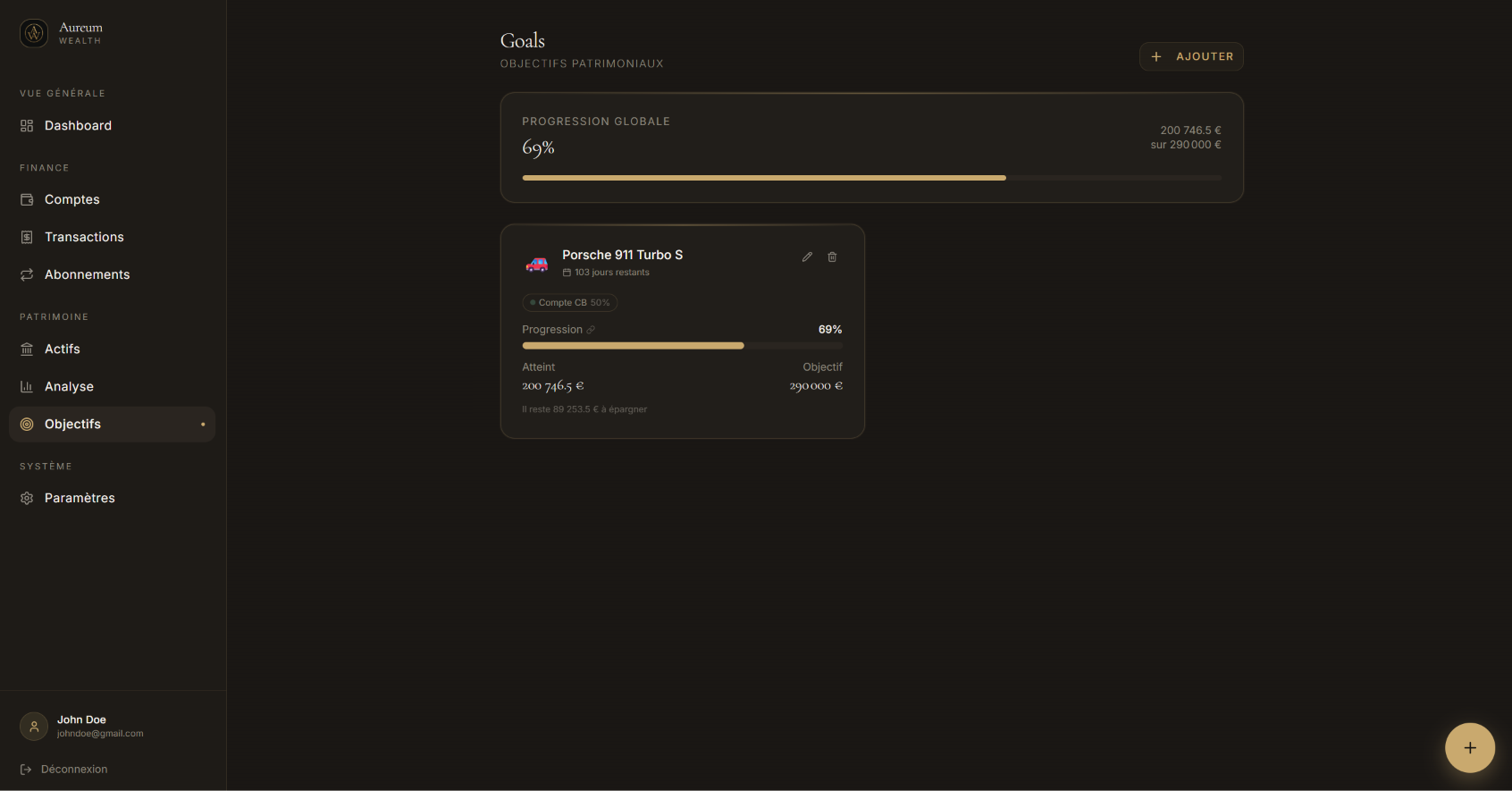The width and height of the screenshot is (1512, 791).
Task: Click the Abonnements repeat icon
Action: point(27,274)
